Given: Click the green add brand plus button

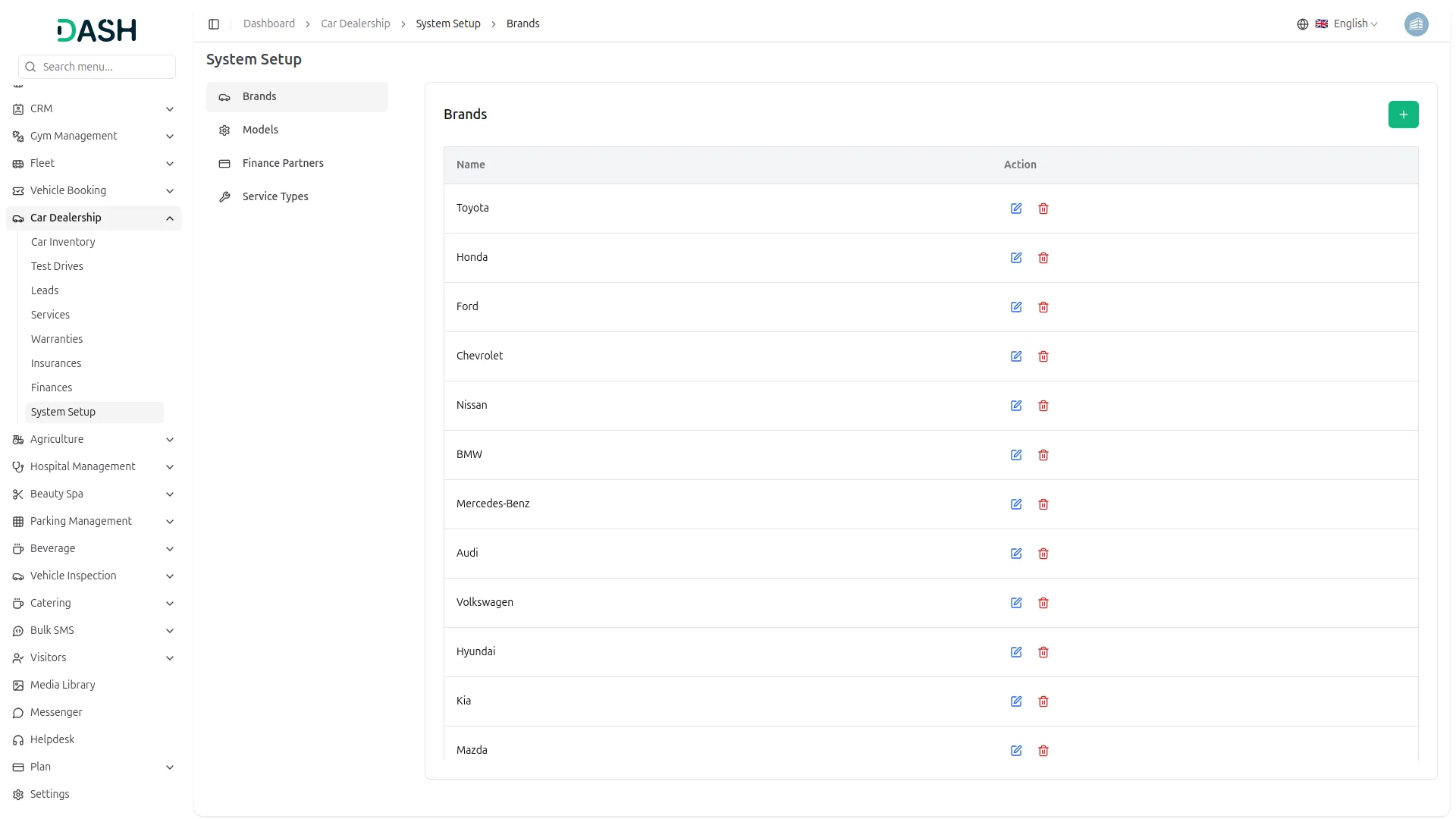Looking at the screenshot, I should (x=1403, y=115).
